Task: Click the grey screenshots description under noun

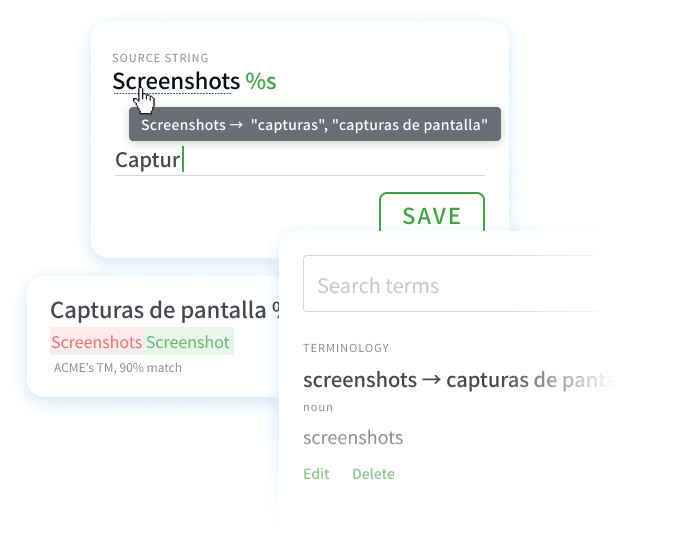Action: pos(353,438)
